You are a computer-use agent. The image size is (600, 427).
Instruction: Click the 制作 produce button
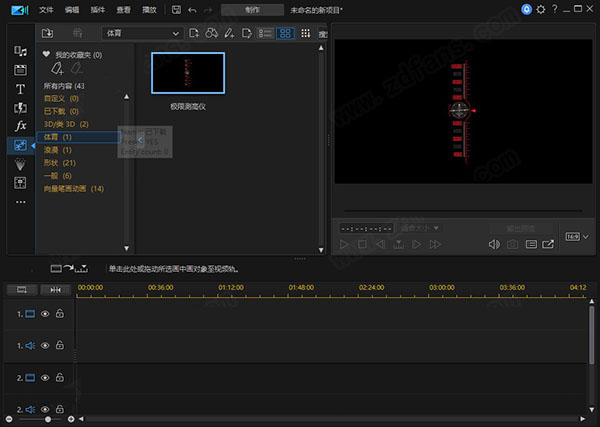(x=252, y=10)
